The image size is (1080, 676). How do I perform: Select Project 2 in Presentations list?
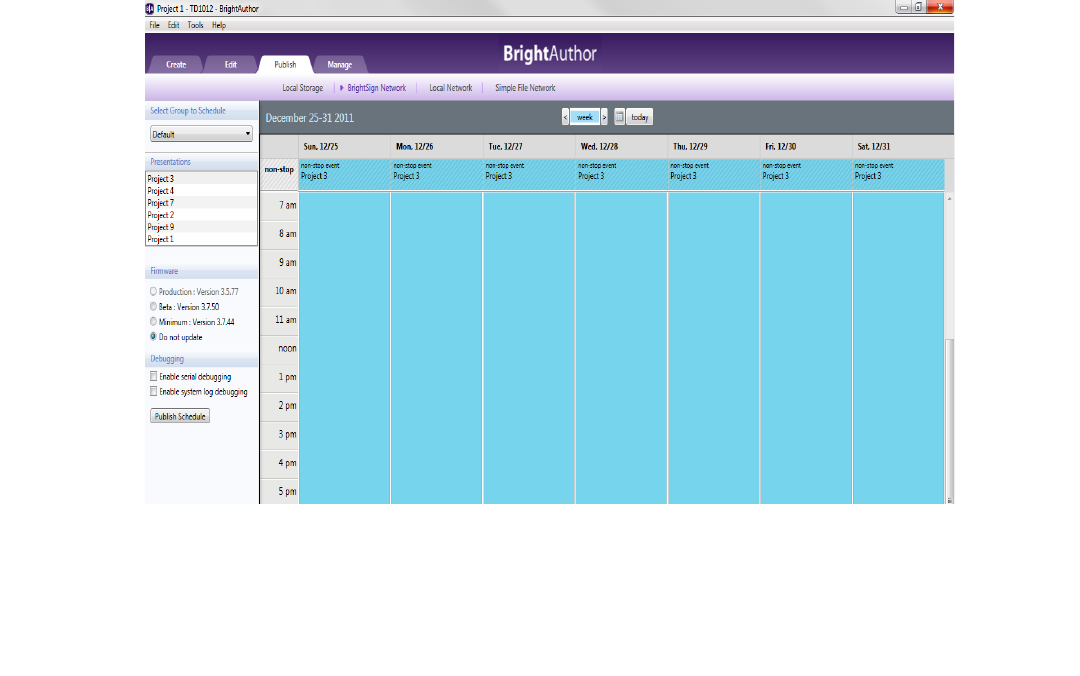(201, 215)
